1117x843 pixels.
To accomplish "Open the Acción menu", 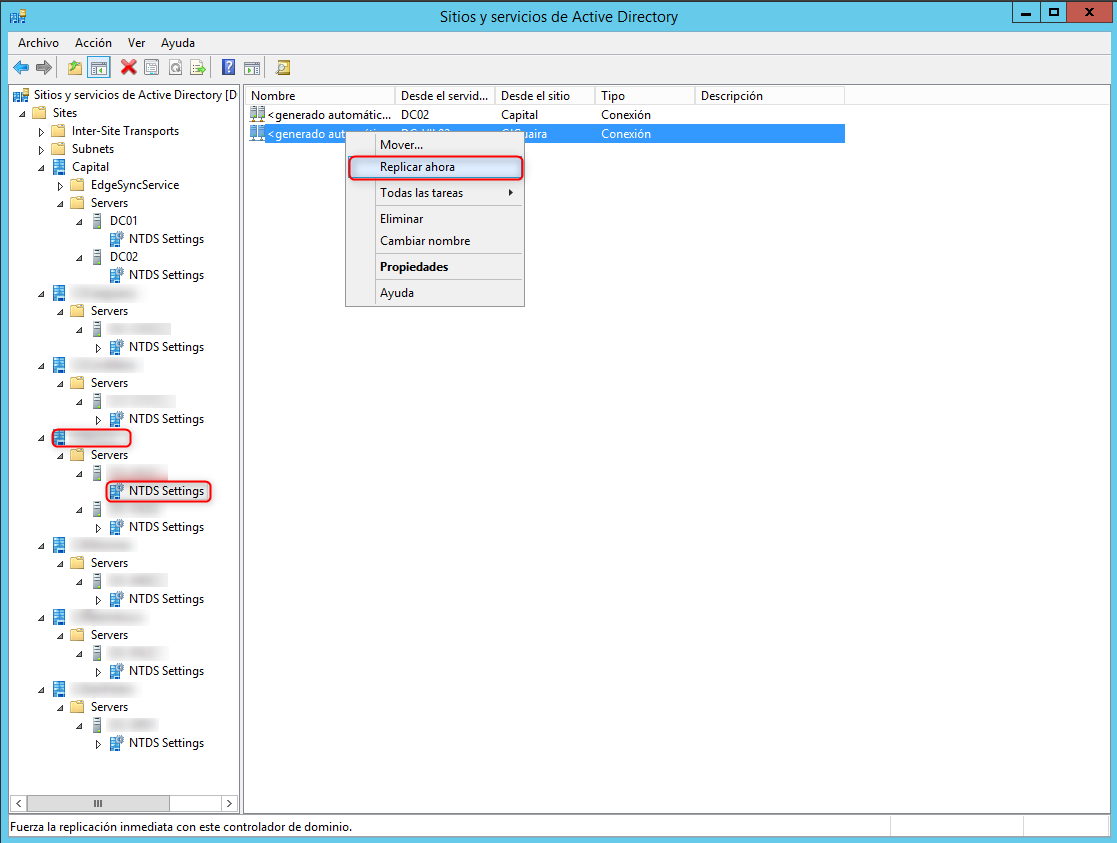I will coord(93,43).
